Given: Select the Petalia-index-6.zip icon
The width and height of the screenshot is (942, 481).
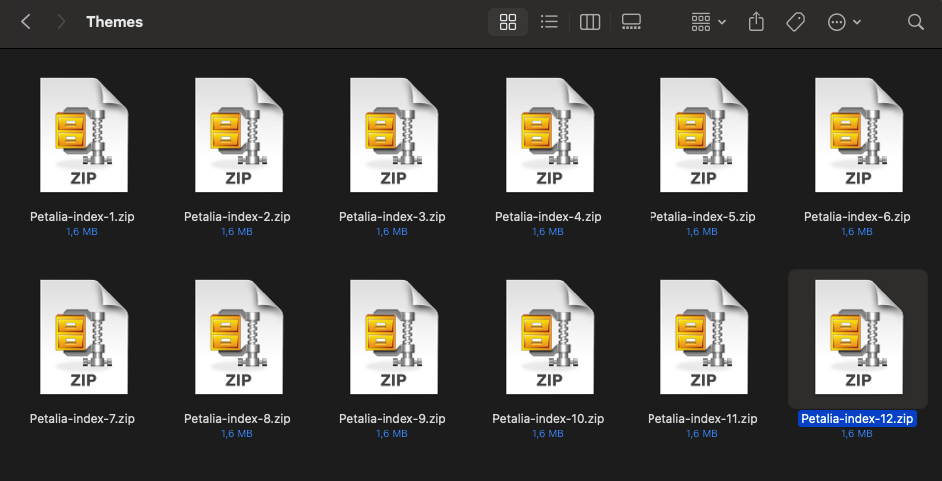Looking at the screenshot, I should (858, 135).
